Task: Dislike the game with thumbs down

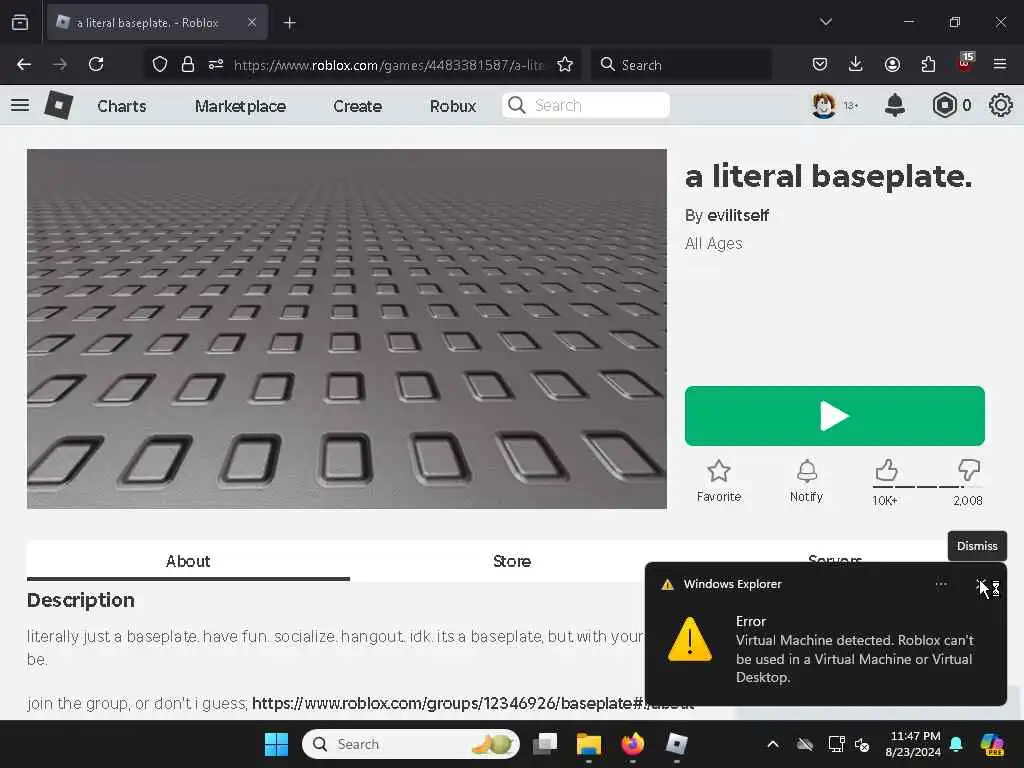Action: [x=968, y=470]
